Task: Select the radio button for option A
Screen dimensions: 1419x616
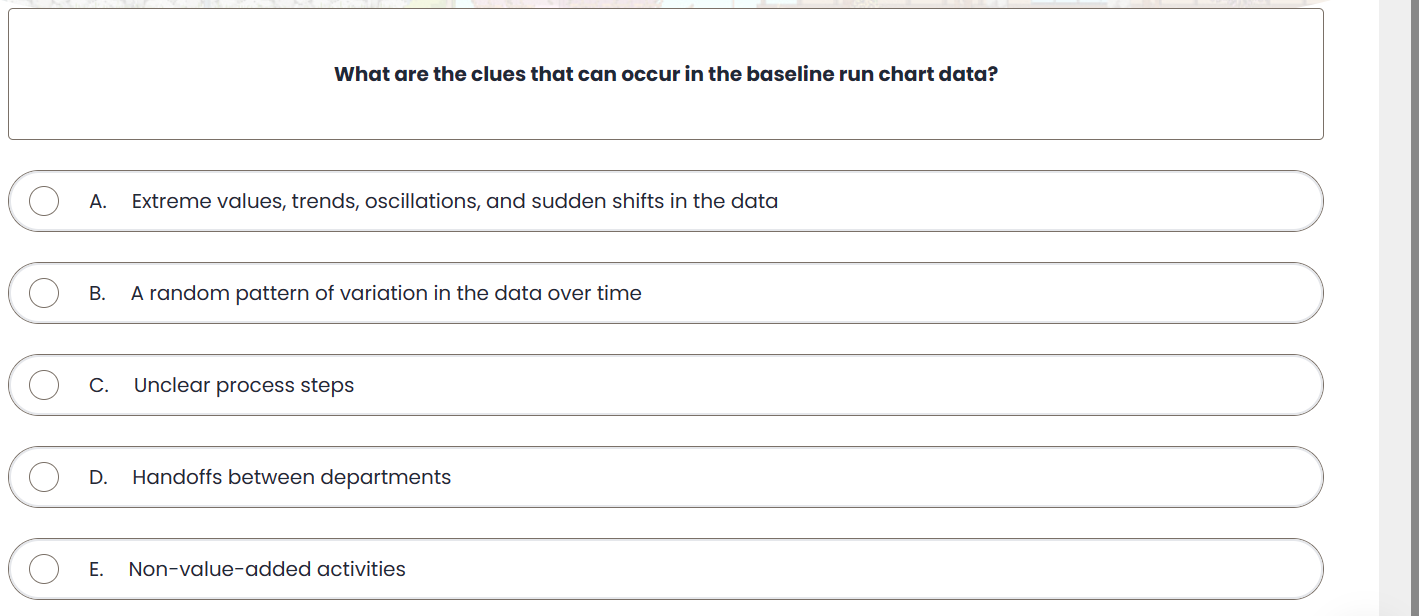Action: [43, 201]
